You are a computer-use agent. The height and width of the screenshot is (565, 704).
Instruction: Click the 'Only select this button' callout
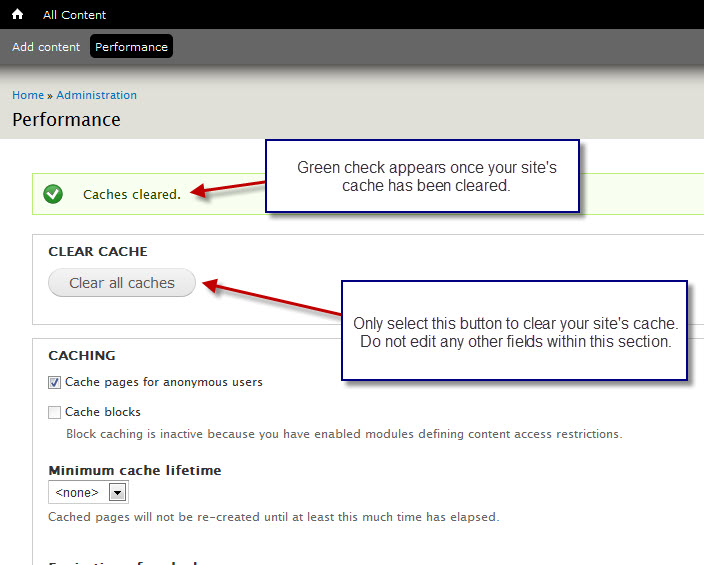pos(515,332)
